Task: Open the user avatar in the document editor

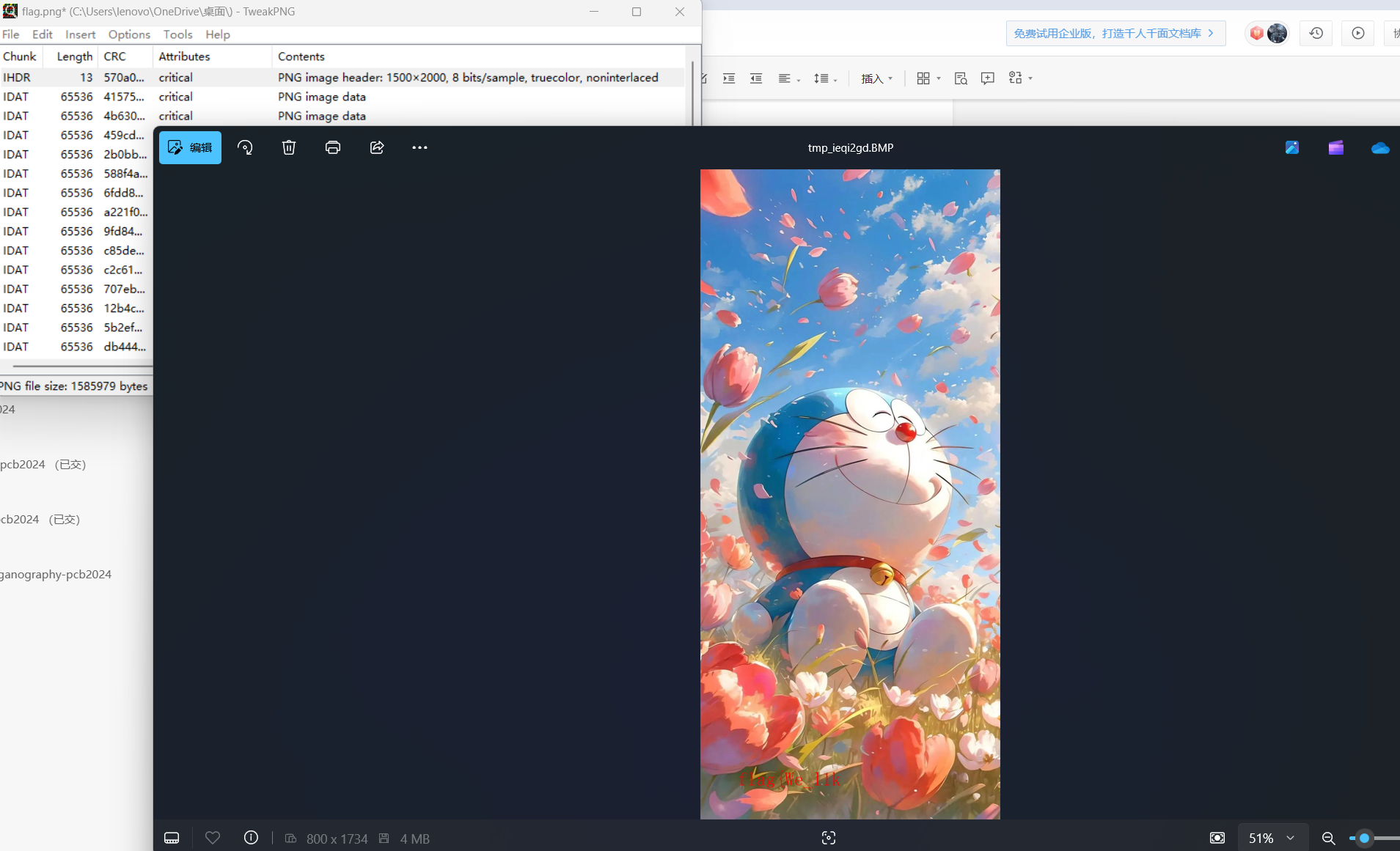Action: 1277,34
